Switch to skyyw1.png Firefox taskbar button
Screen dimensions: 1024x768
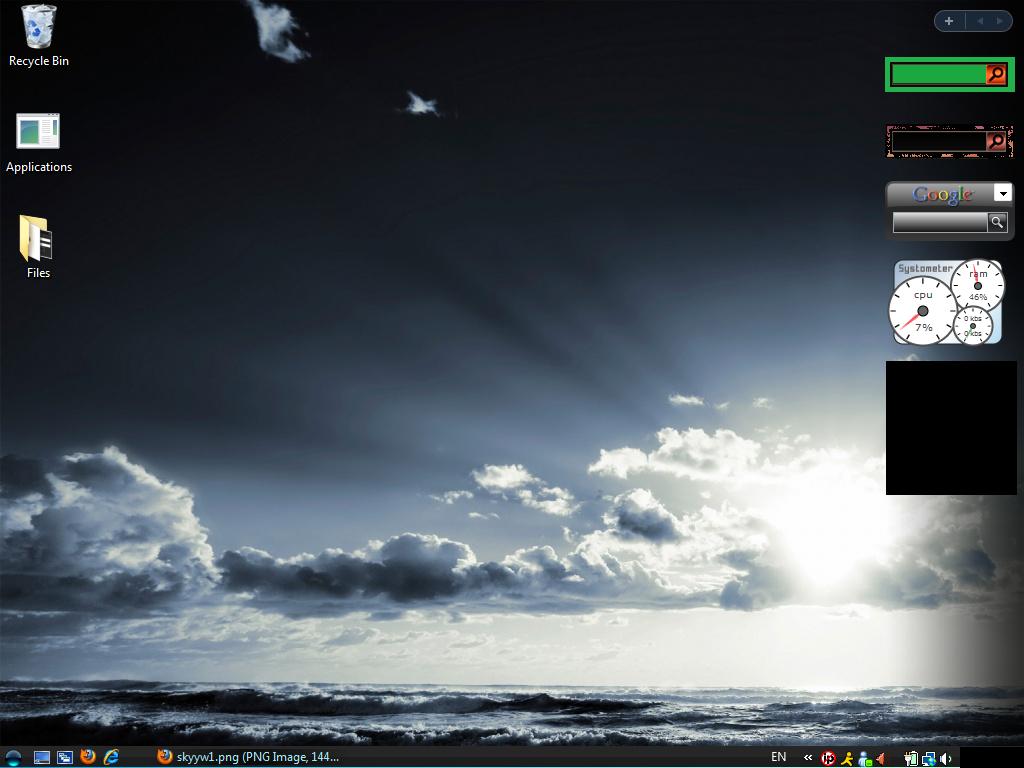(248, 757)
